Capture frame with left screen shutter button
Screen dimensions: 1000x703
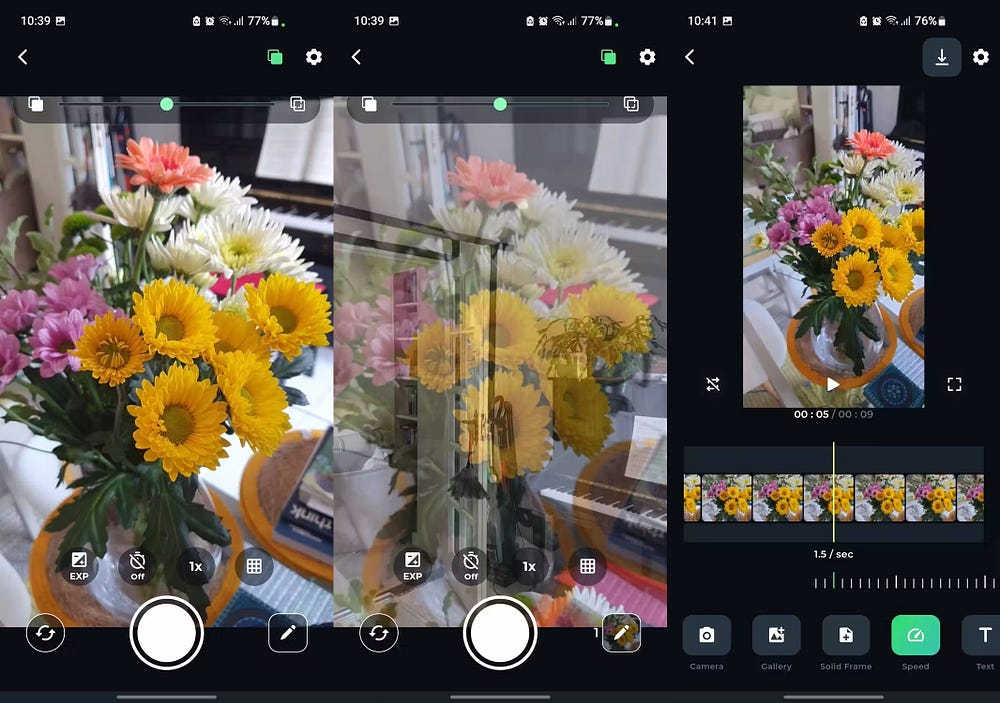pyautogui.click(x=166, y=633)
